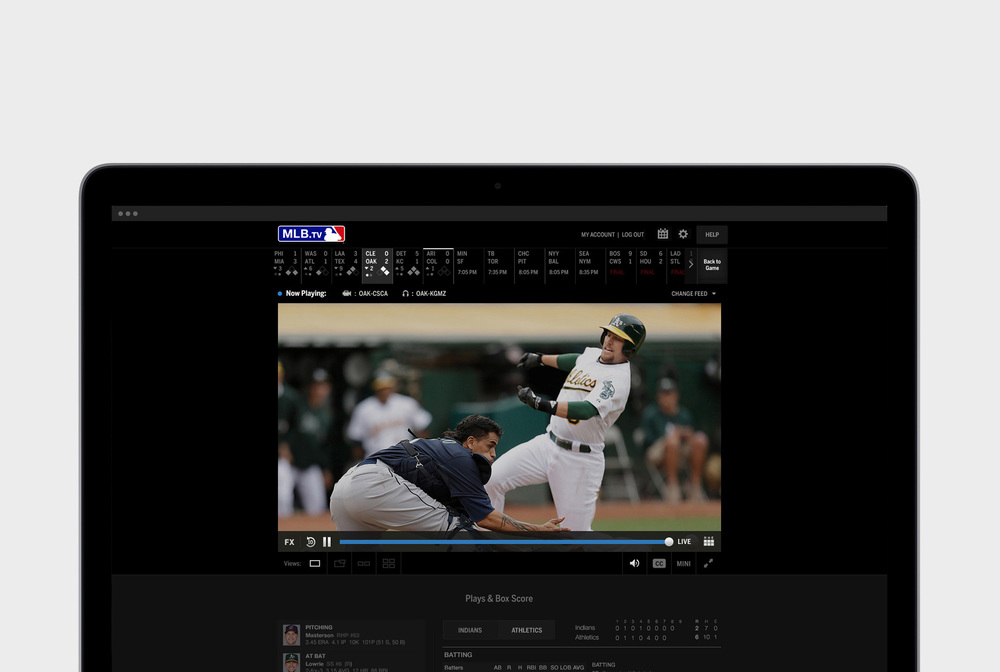
Task: Toggle closed captions CC
Action: (x=659, y=564)
